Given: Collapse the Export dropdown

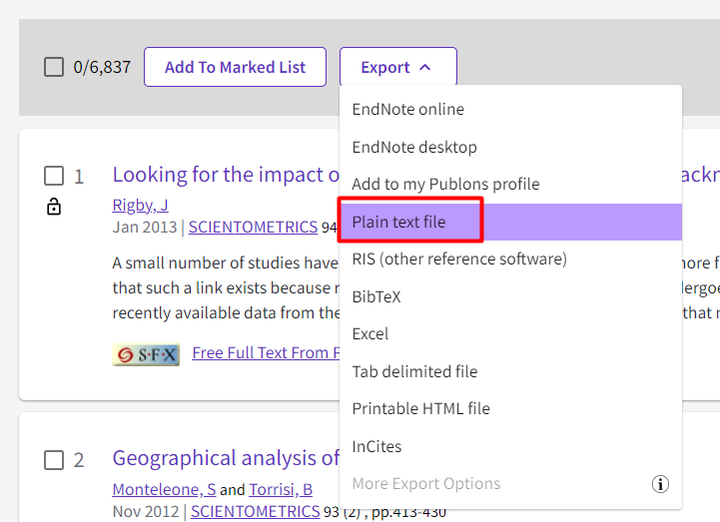Looking at the screenshot, I should (x=397, y=68).
